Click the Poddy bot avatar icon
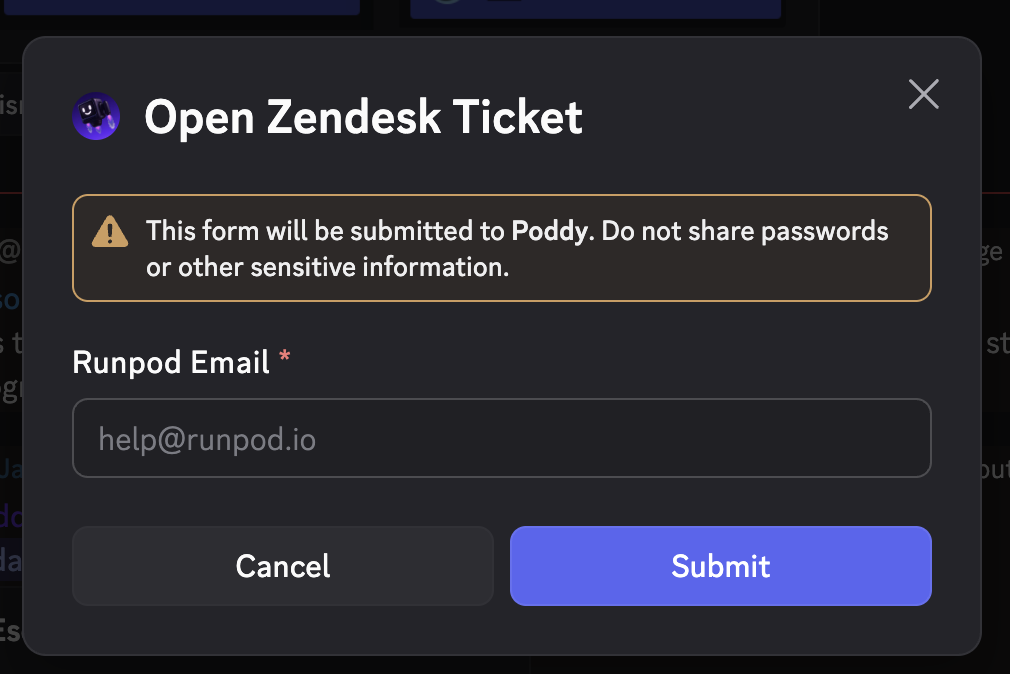1010x674 pixels. 96,117
